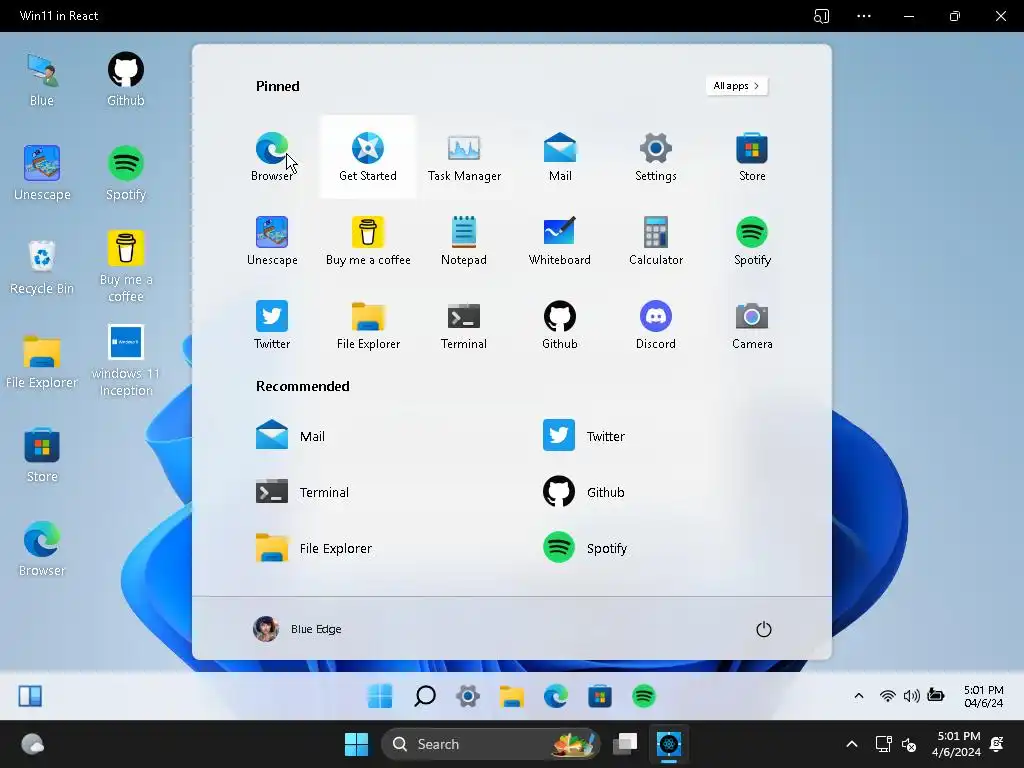Screen dimensions: 1024x768
Task: Open Settings from pinned apps
Action: click(656, 157)
